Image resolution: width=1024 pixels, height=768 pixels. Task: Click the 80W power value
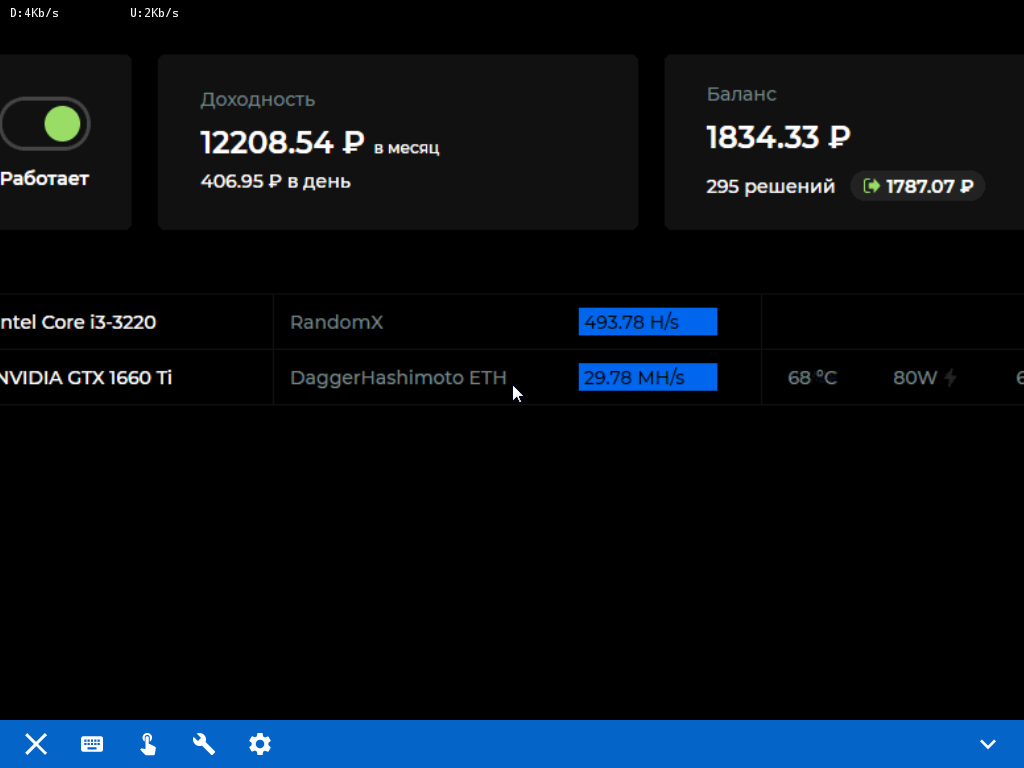click(914, 377)
